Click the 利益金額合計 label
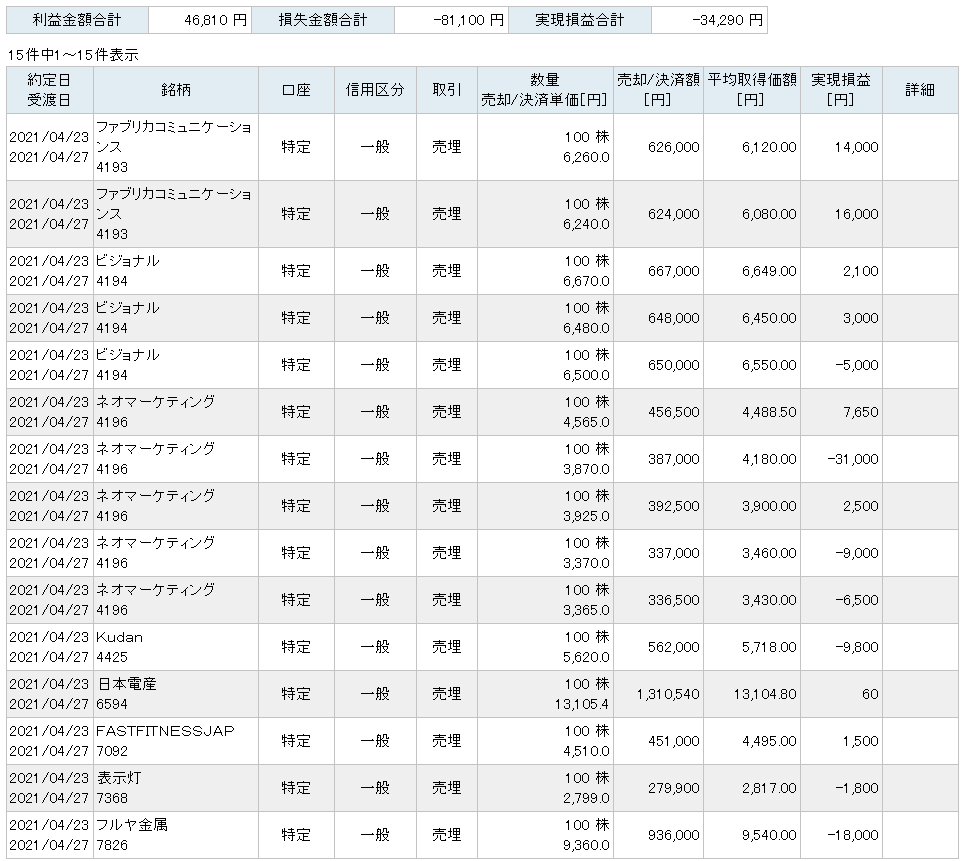This screenshot has width=963, height=861. coord(77,20)
